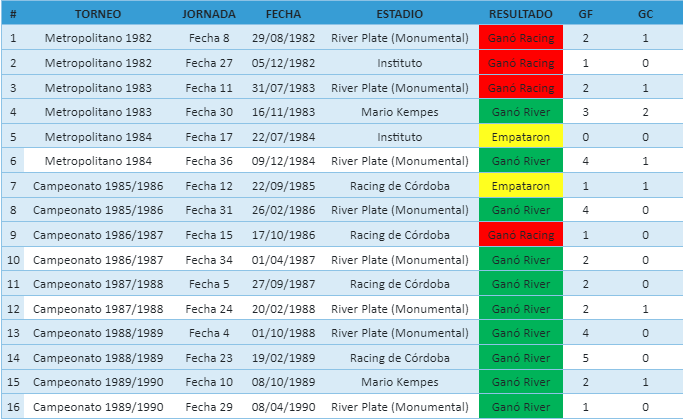Select the date 01/04/1987

pyautogui.click(x=284, y=260)
